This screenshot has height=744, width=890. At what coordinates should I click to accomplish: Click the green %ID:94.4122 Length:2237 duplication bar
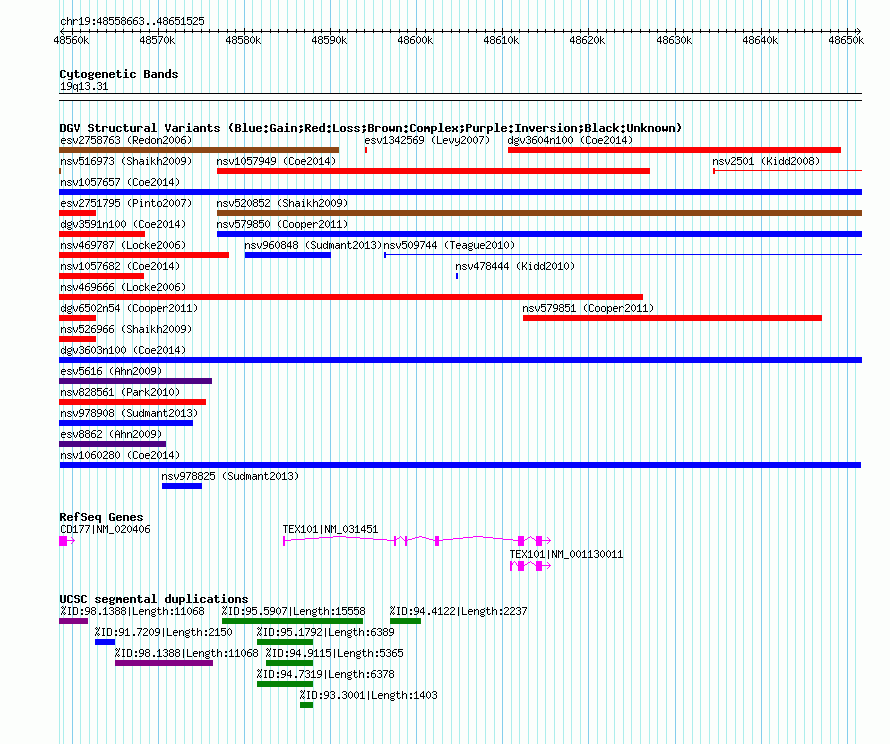[406, 621]
